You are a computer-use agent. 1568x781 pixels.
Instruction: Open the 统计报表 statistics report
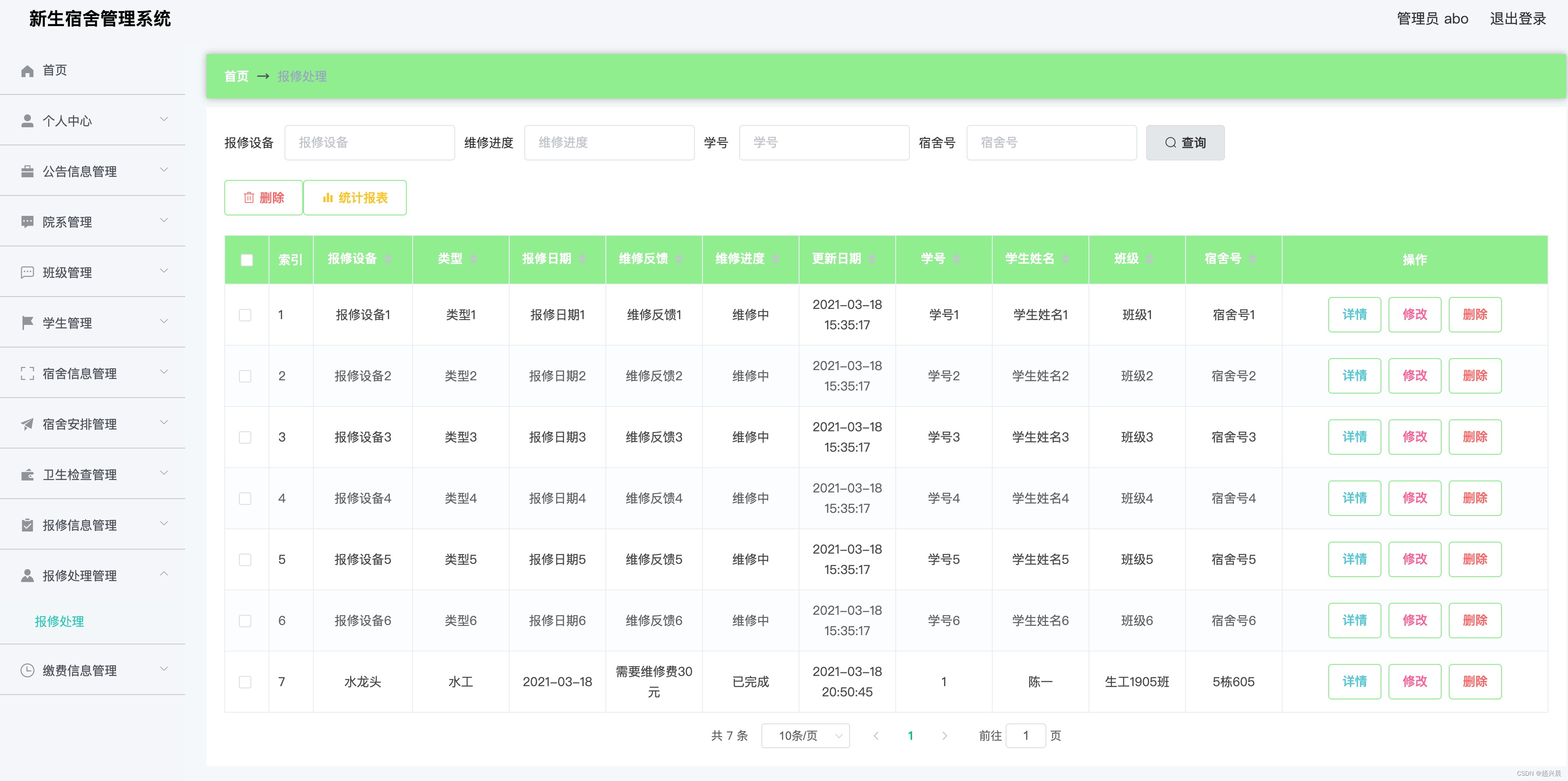click(x=355, y=198)
